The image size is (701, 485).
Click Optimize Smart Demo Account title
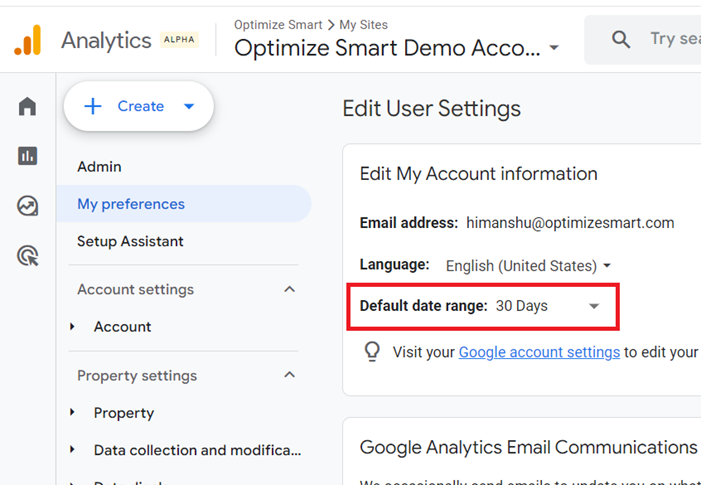click(x=387, y=48)
